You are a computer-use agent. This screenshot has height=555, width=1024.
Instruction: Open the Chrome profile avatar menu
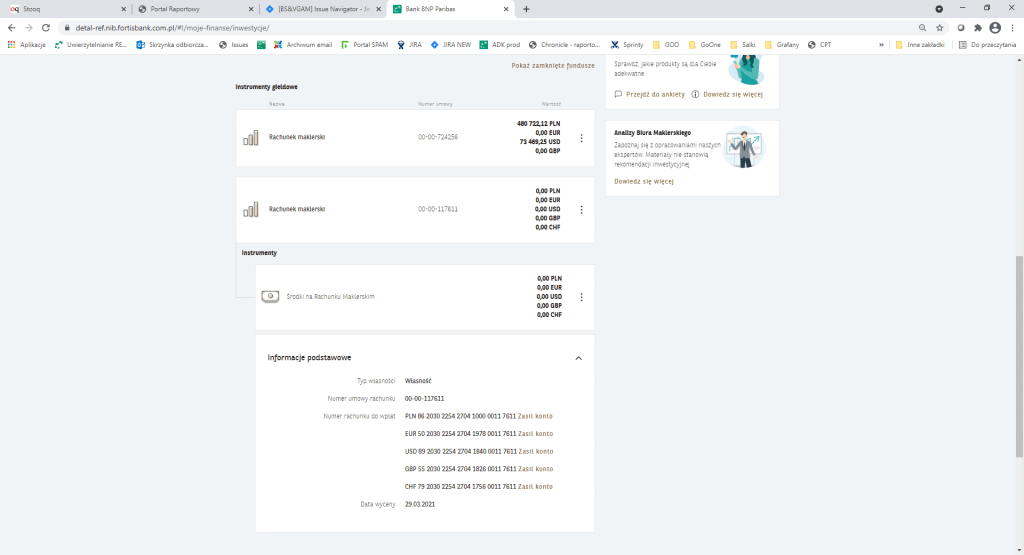coord(994,28)
